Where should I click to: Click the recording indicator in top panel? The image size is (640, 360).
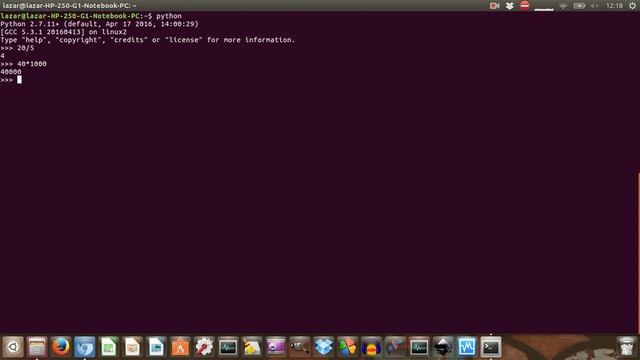(x=495, y=6)
